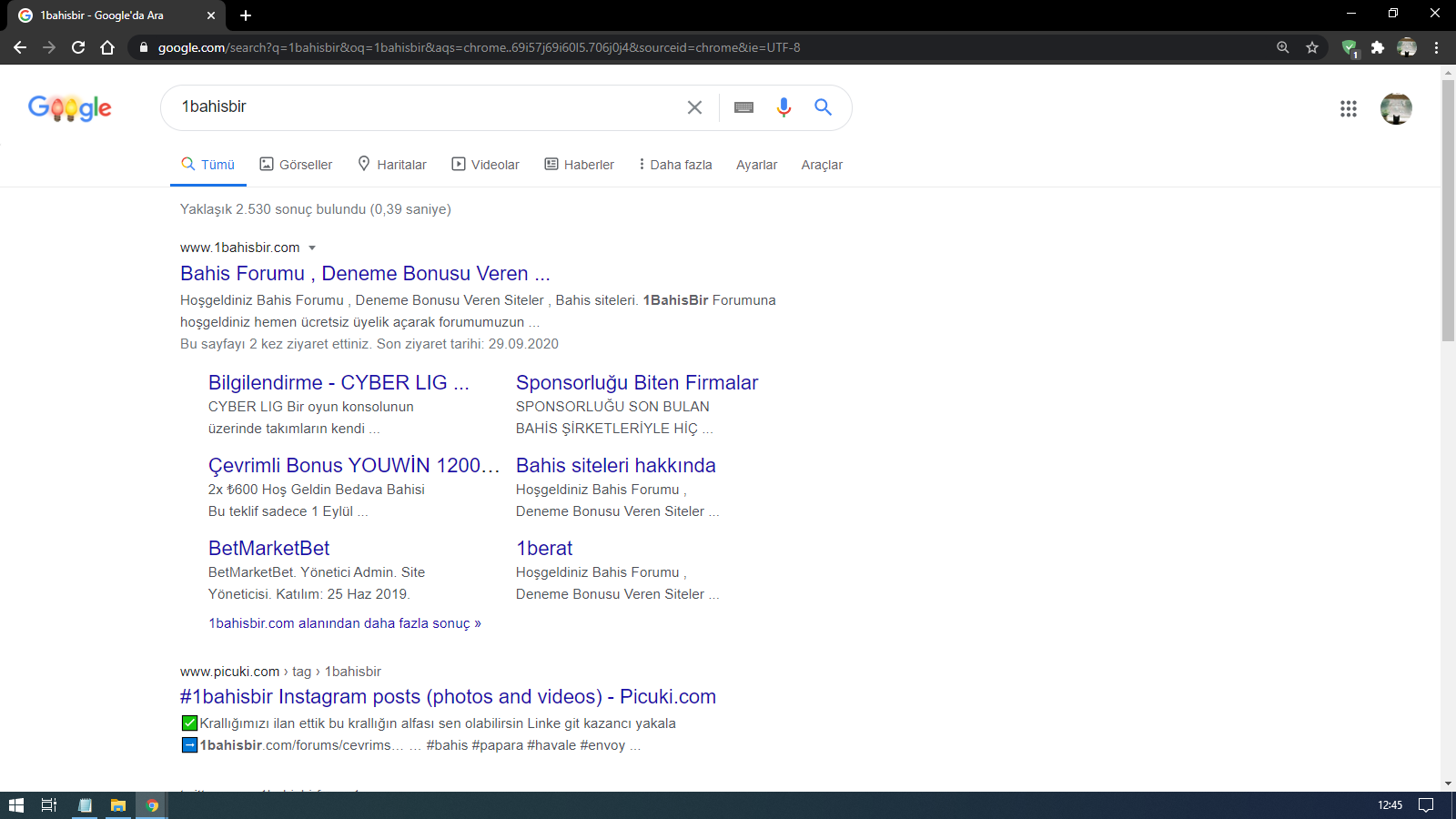
Task: Open Bahis Forumu, Deneme Bonusu Veren result
Action: coord(365,273)
